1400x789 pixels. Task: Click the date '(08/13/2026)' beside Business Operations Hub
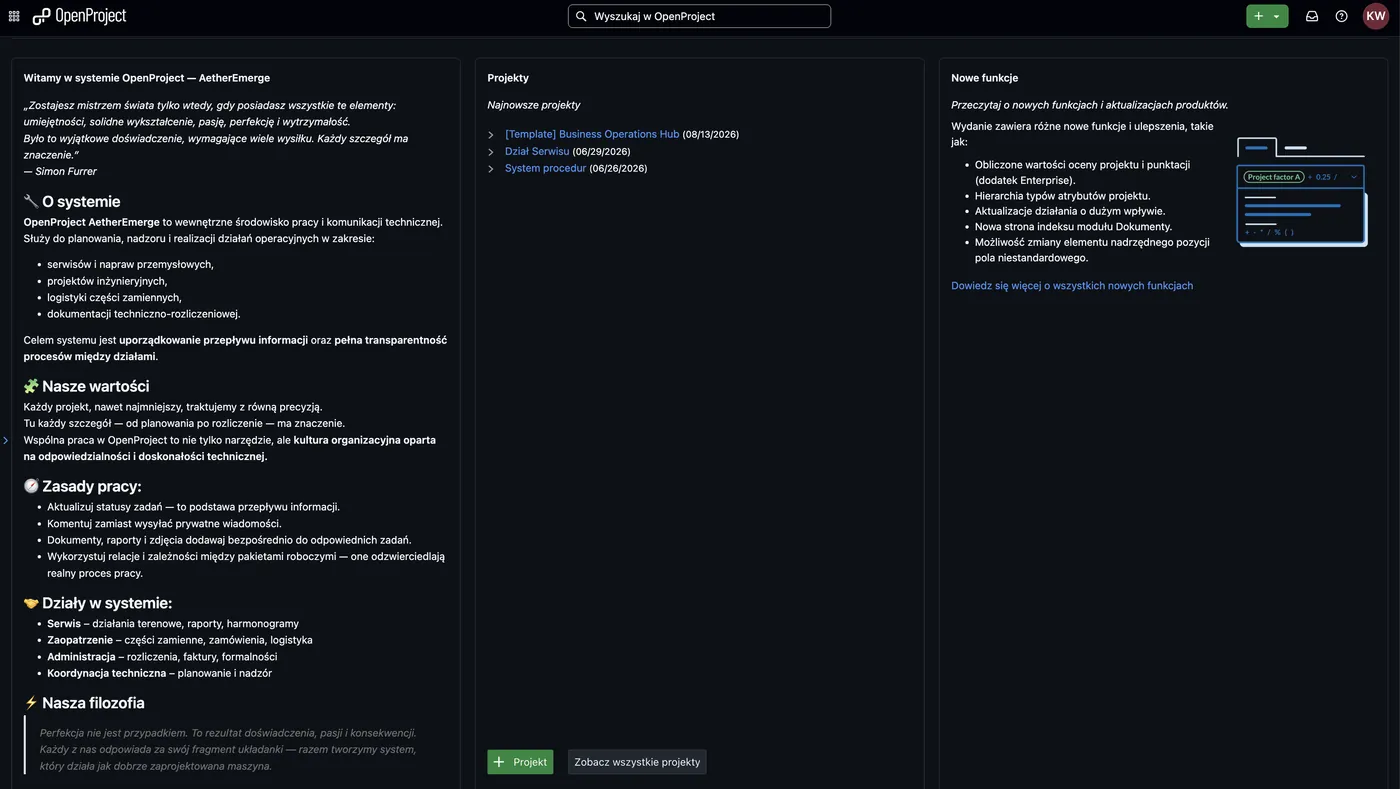711,135
